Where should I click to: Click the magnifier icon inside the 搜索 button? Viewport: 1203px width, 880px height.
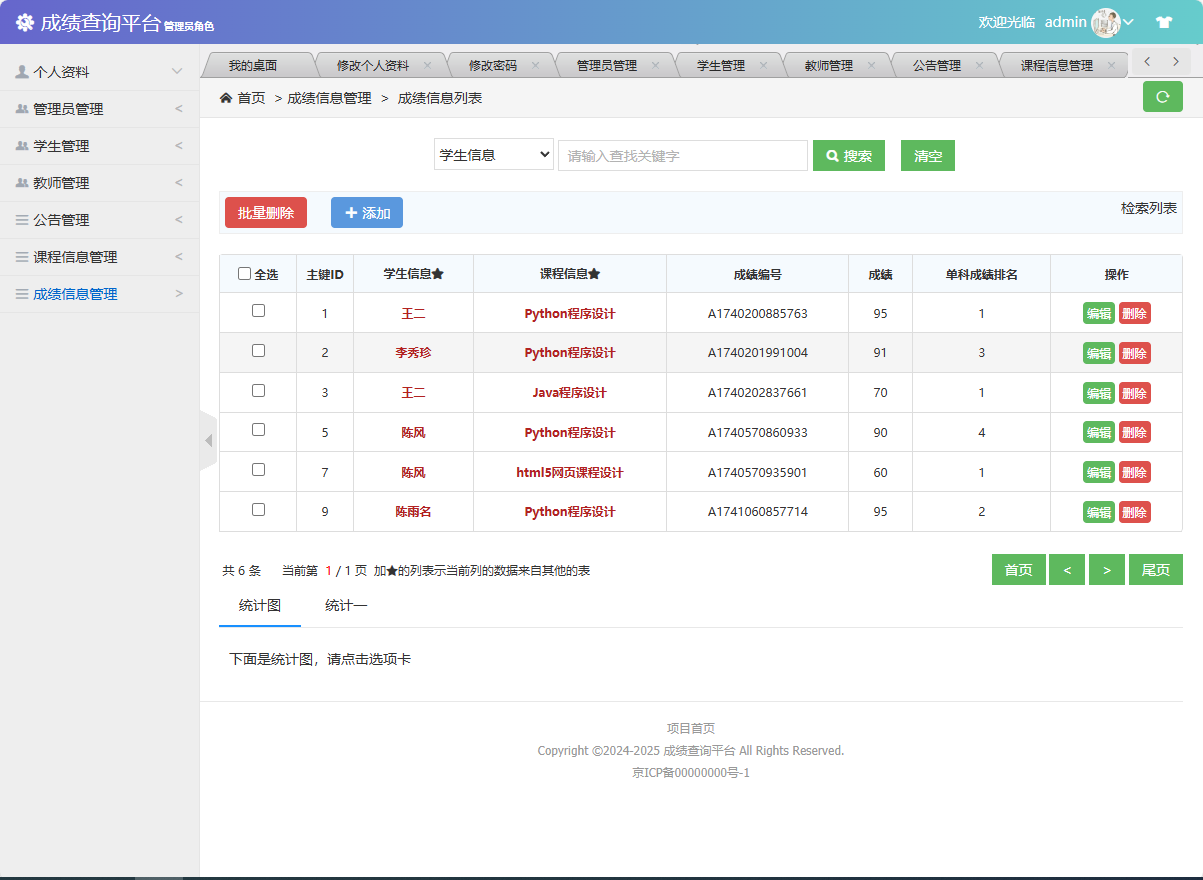(834, 155)
